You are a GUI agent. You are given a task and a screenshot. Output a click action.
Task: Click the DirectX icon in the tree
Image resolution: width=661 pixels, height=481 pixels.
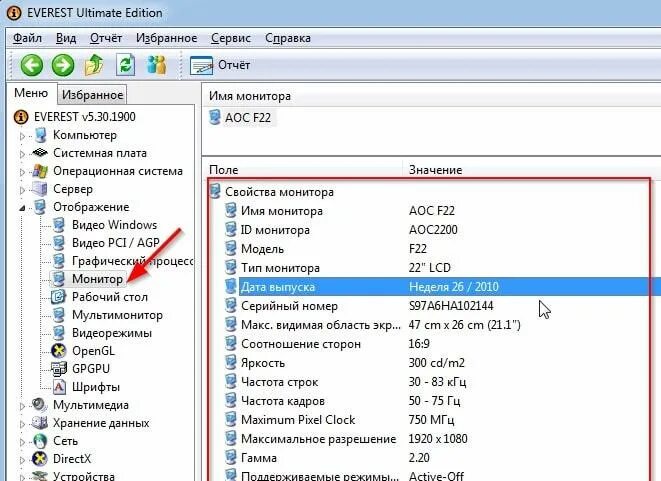point(40,459)
